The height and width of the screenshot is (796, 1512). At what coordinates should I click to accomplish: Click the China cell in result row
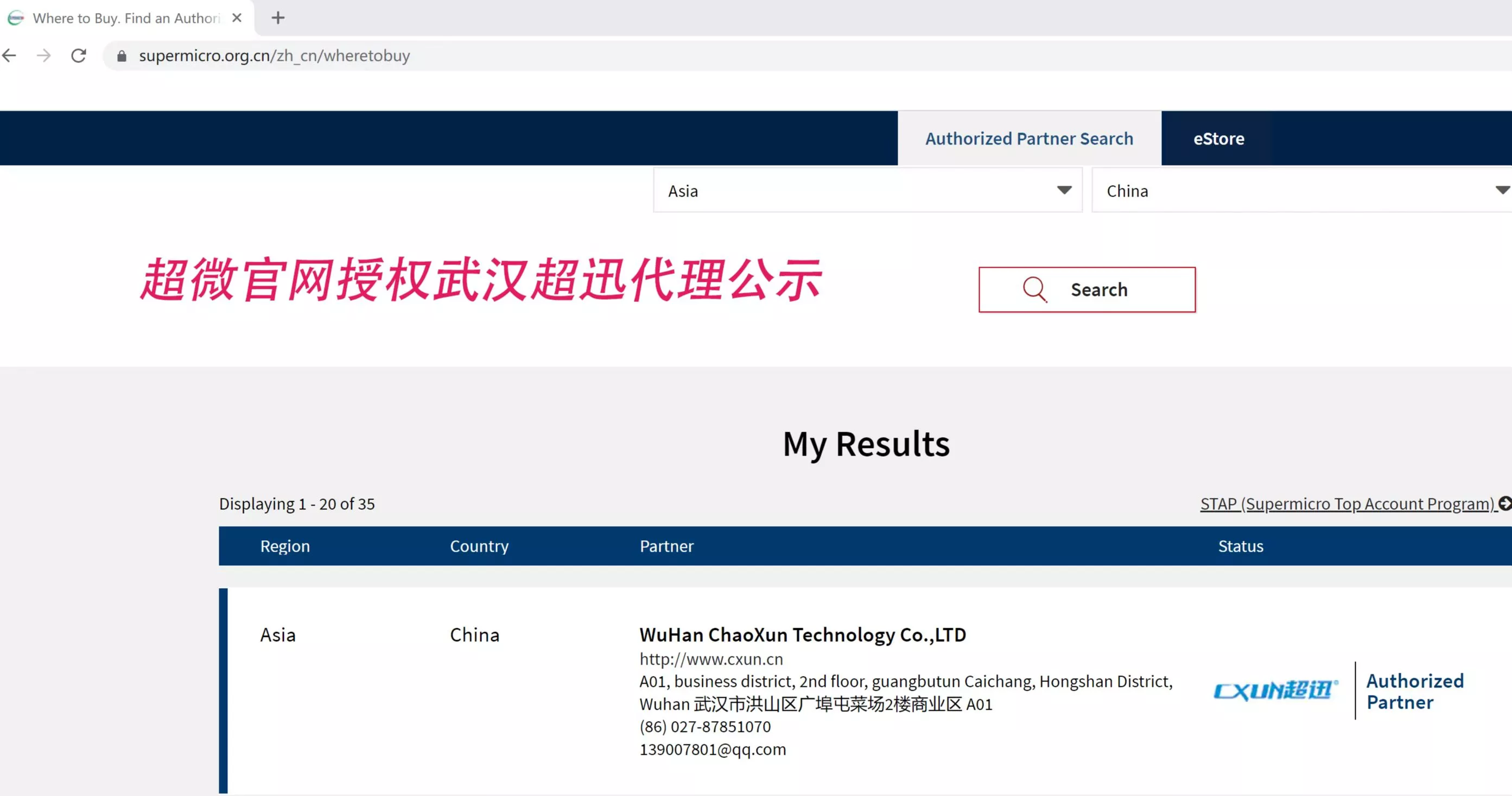click(474, 635)
